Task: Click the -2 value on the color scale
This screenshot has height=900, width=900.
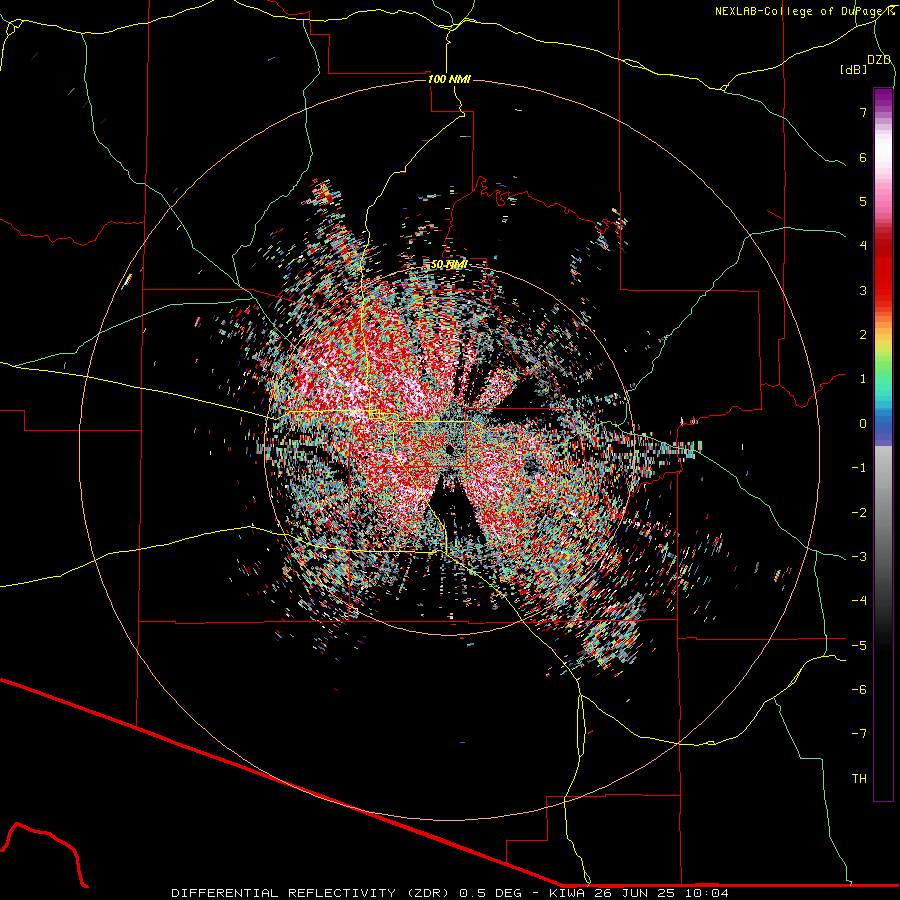Action: (x=859, y=512)
